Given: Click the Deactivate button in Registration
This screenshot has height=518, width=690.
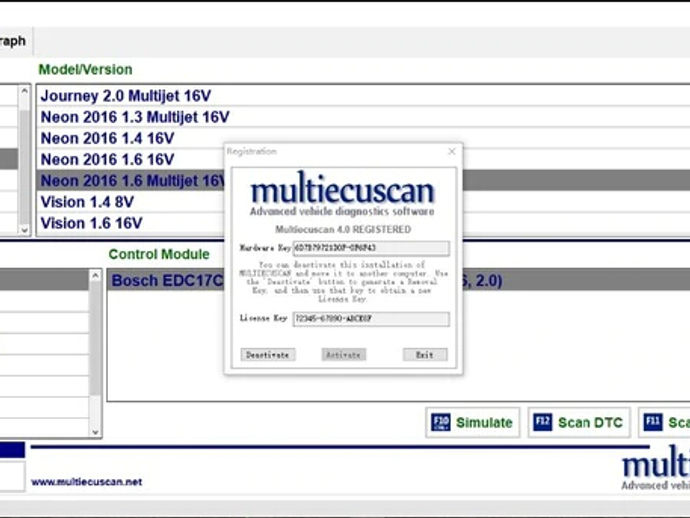Looking at the screenshot, I should click(x=268, y=355).
